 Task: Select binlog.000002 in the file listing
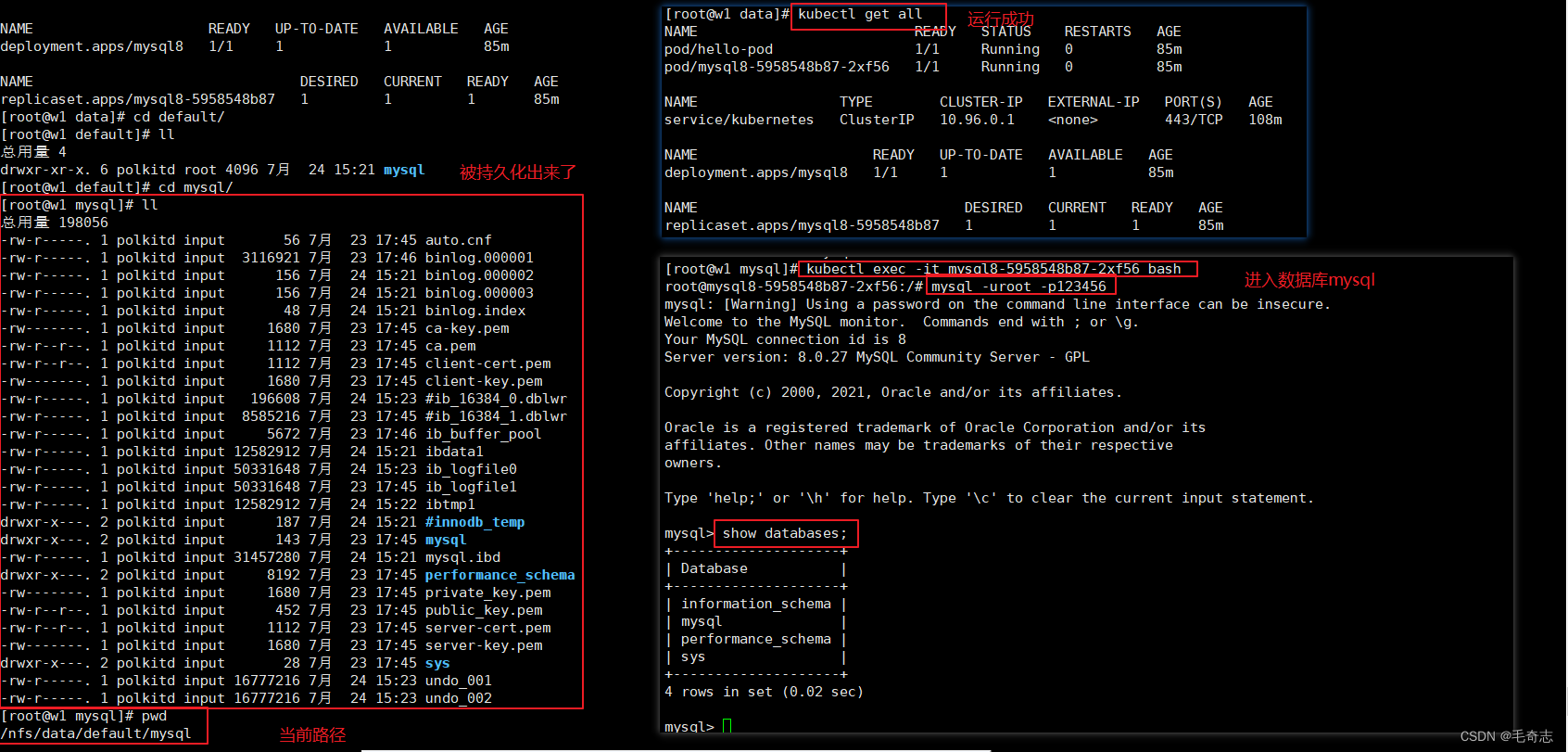(x=479, y=275)
